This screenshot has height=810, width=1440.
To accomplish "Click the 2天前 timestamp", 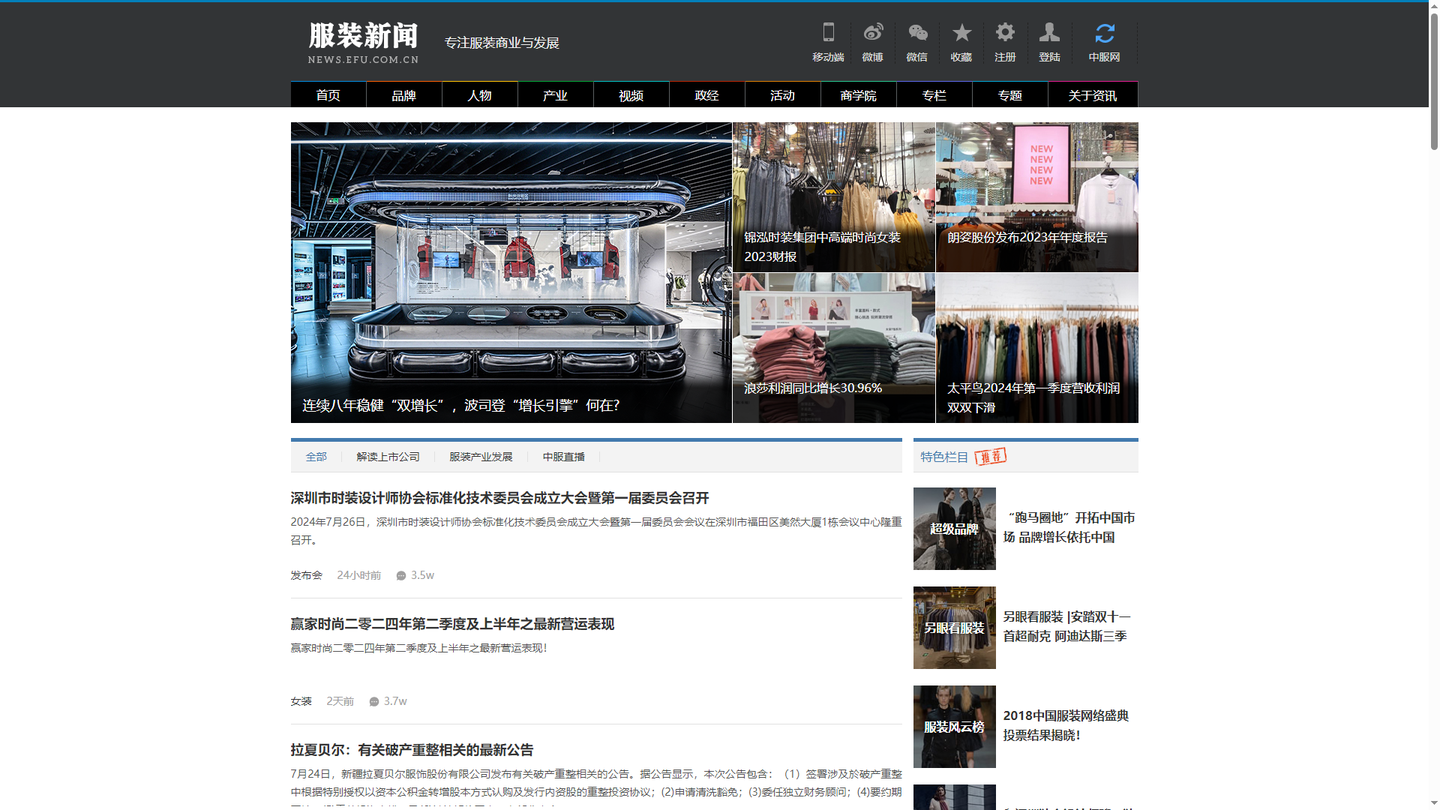I will [340, 702].
